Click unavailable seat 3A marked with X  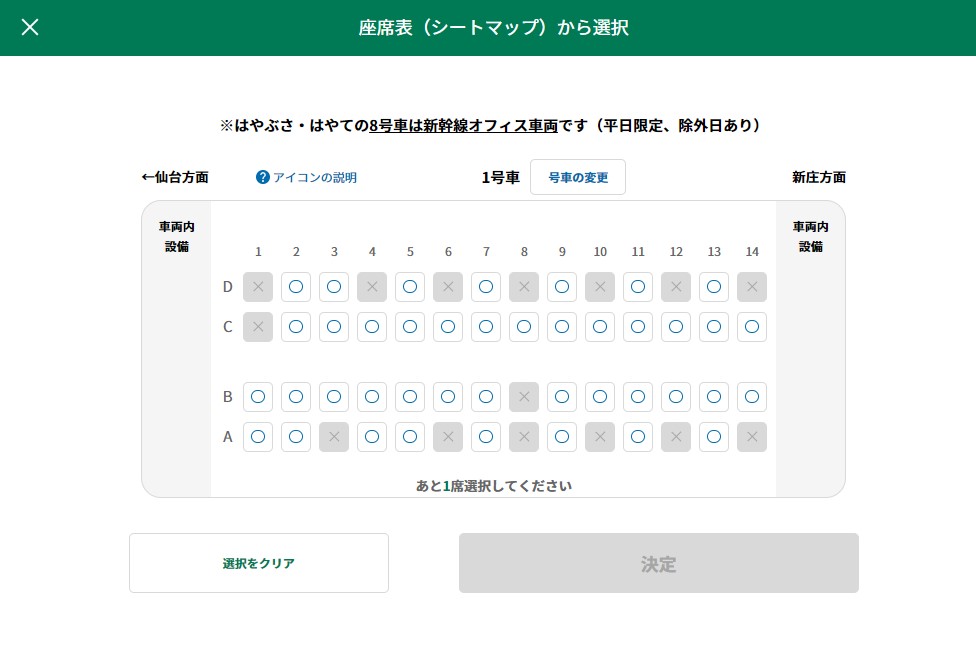coord(334,437)
